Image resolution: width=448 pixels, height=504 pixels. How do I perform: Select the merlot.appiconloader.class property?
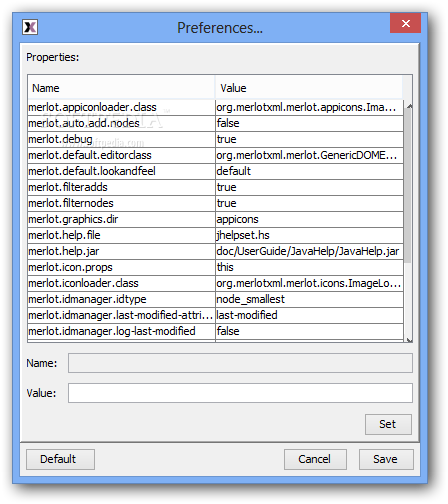(x=121, y=107)
